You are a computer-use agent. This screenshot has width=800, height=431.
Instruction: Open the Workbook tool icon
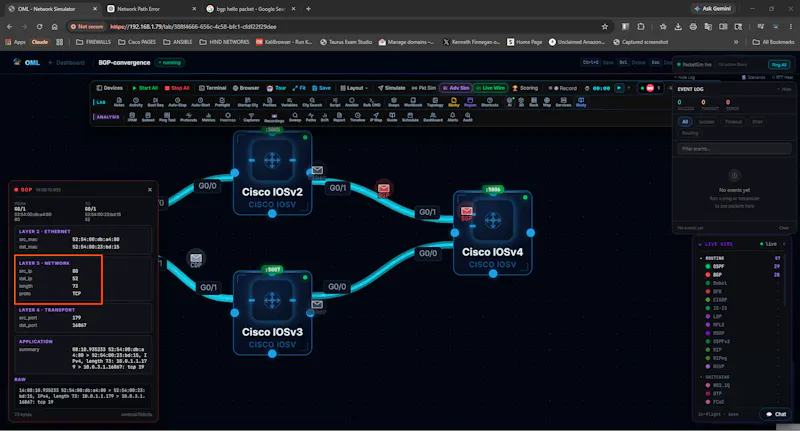click(413, 102)
